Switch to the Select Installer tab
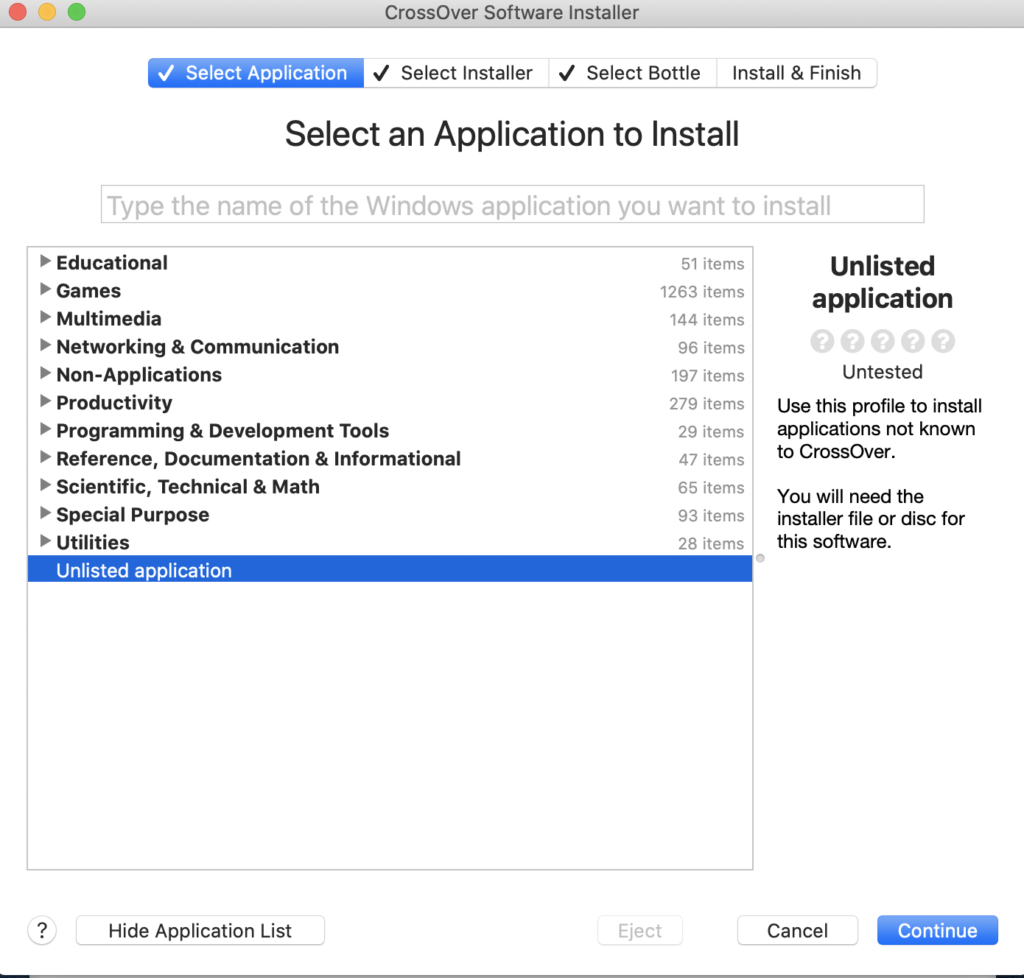 455,73
